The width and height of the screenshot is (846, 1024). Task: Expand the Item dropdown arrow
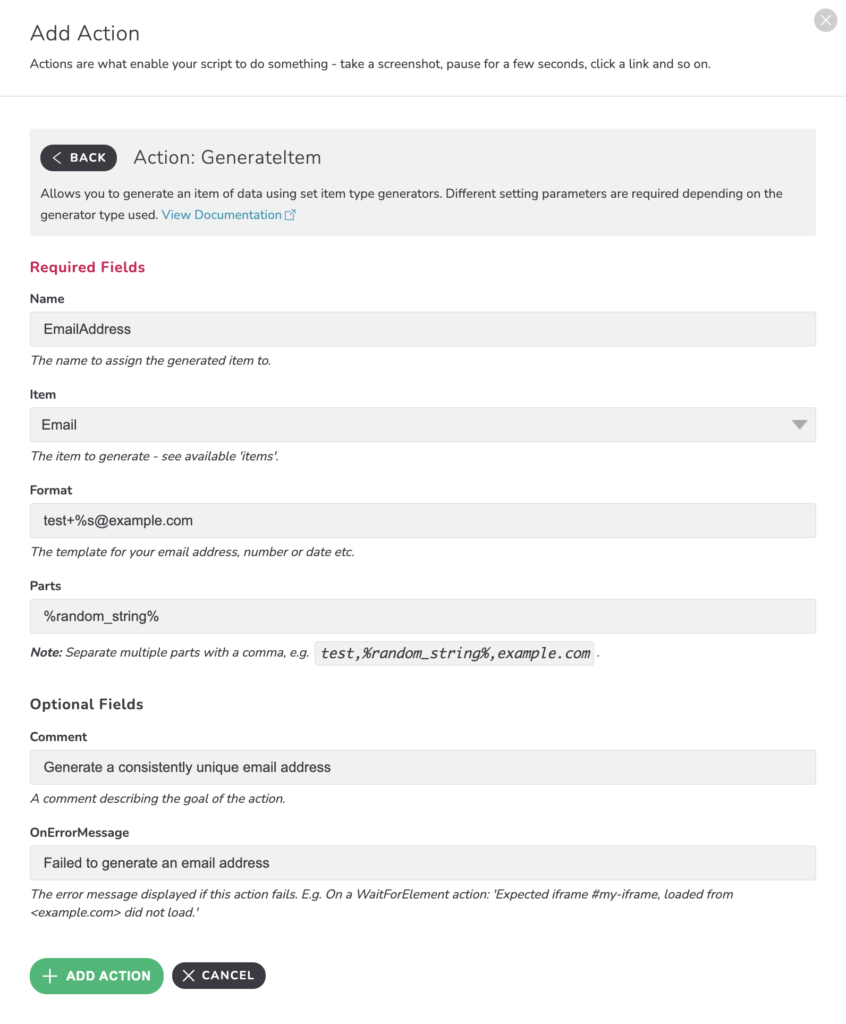coord(799,425)
